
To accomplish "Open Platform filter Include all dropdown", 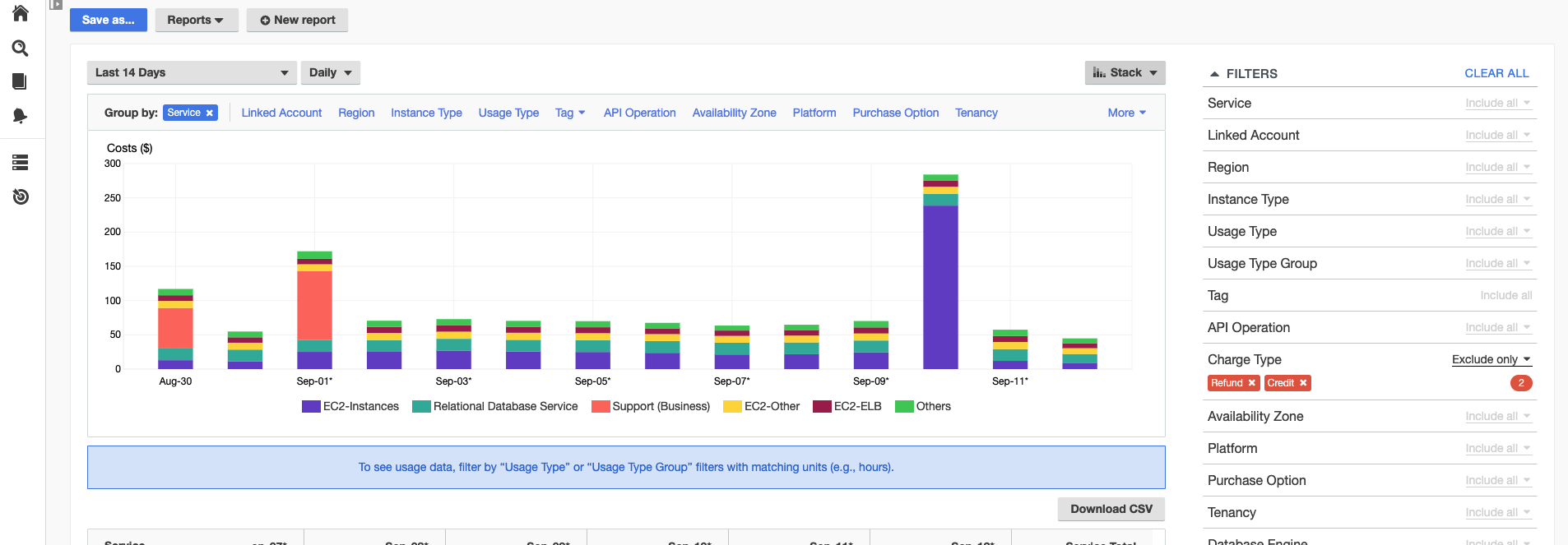I will (1498, 449).
